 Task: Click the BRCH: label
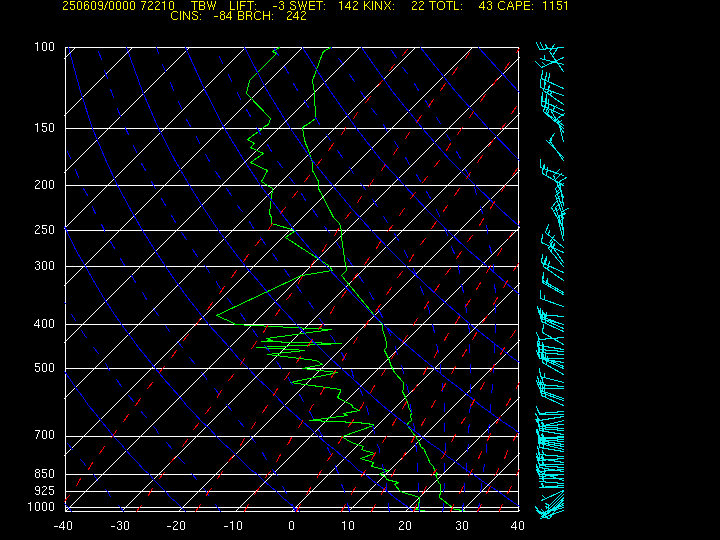[255, 16]
